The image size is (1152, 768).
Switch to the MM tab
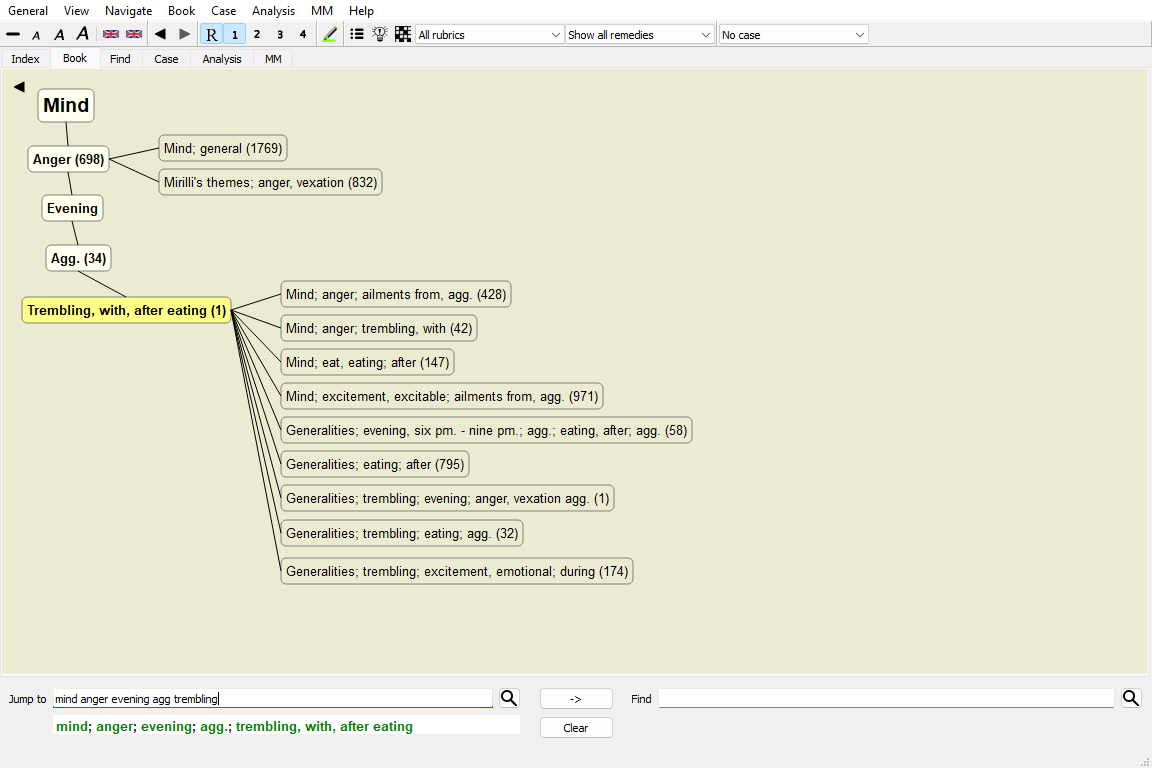coord(273,59)
